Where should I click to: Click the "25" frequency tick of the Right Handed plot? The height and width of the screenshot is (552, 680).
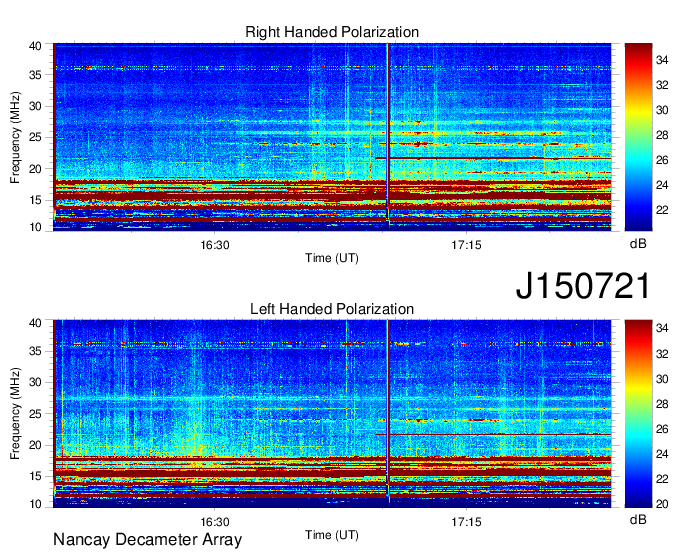coord(35,137)
